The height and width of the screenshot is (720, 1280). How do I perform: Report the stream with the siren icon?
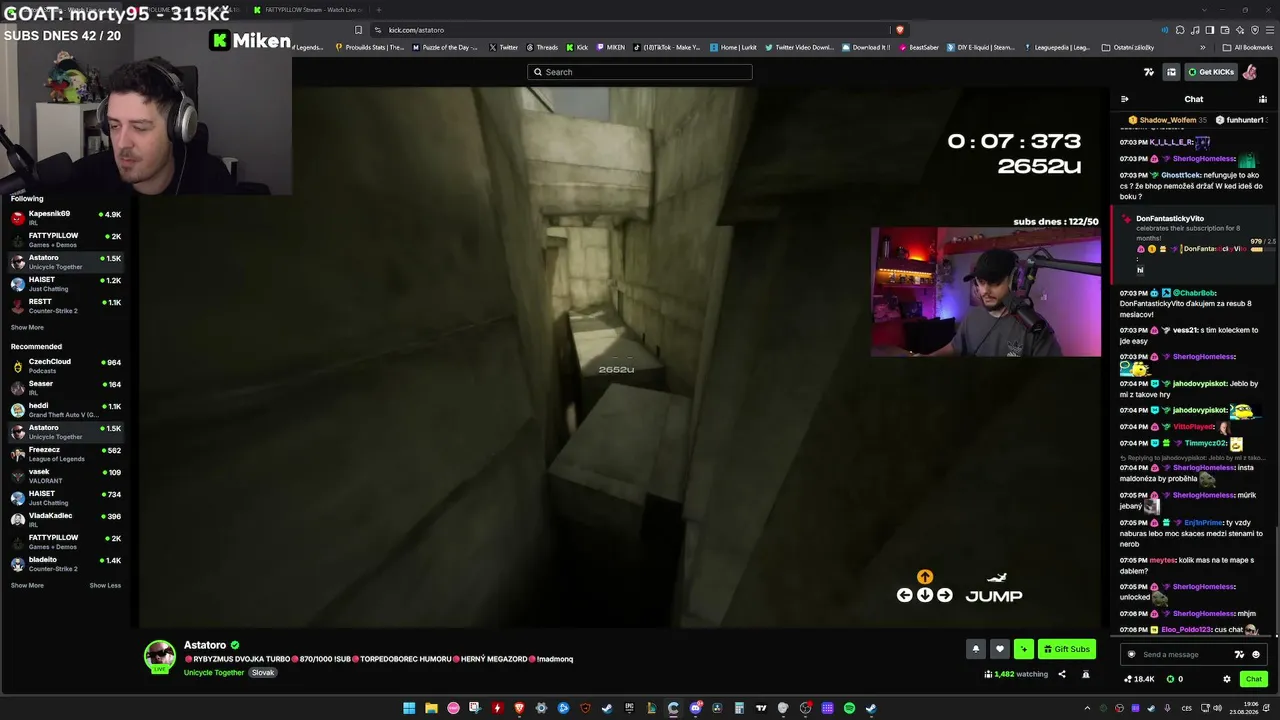tap(1085, 674)
